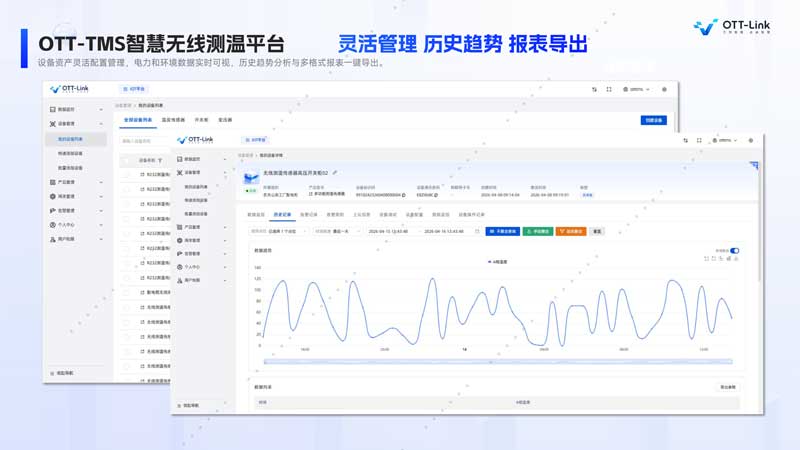Click the refresh icon in the back window header

point(594,89)
